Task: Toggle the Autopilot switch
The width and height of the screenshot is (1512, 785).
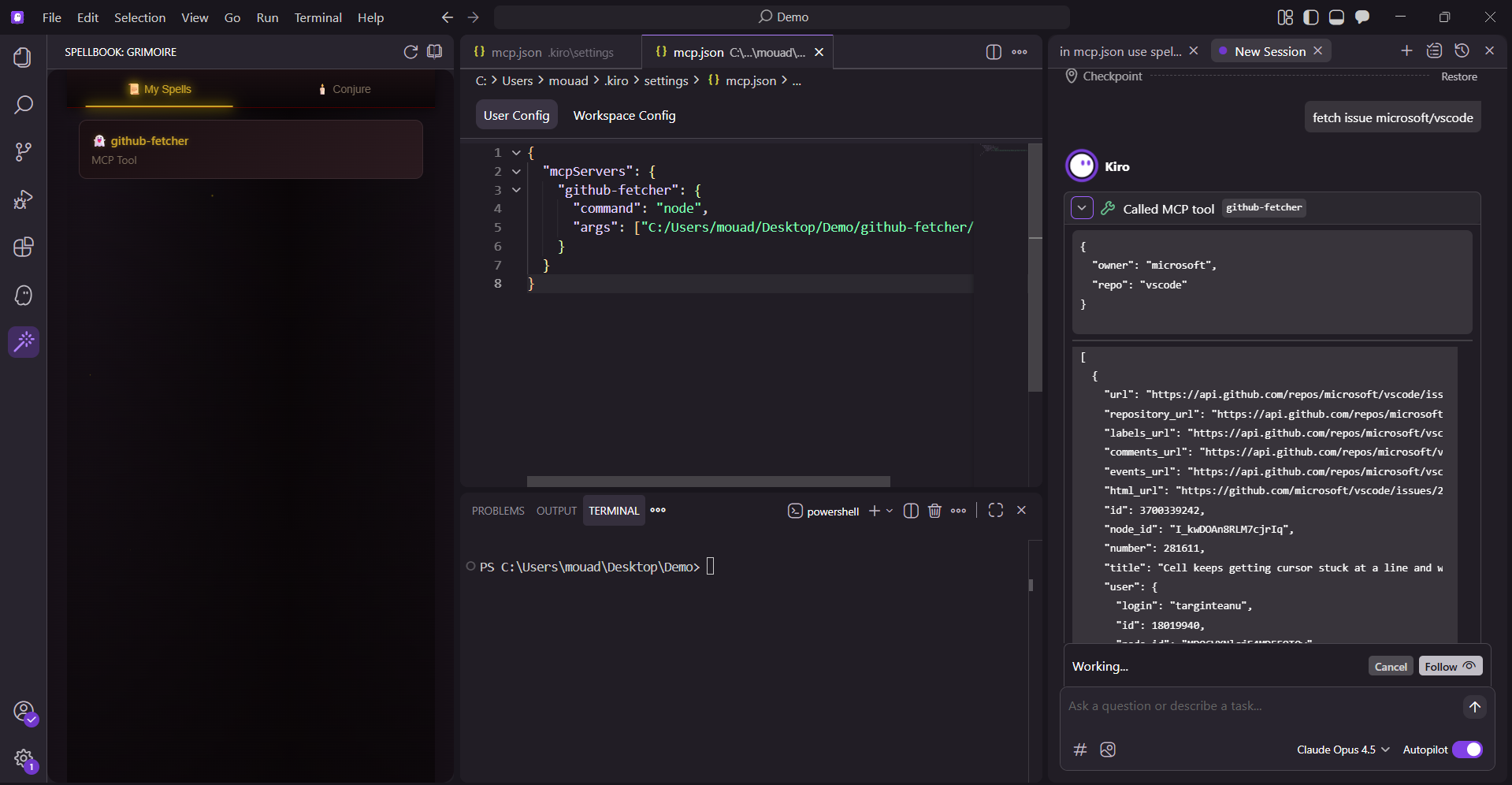Action: point(1467,750)
